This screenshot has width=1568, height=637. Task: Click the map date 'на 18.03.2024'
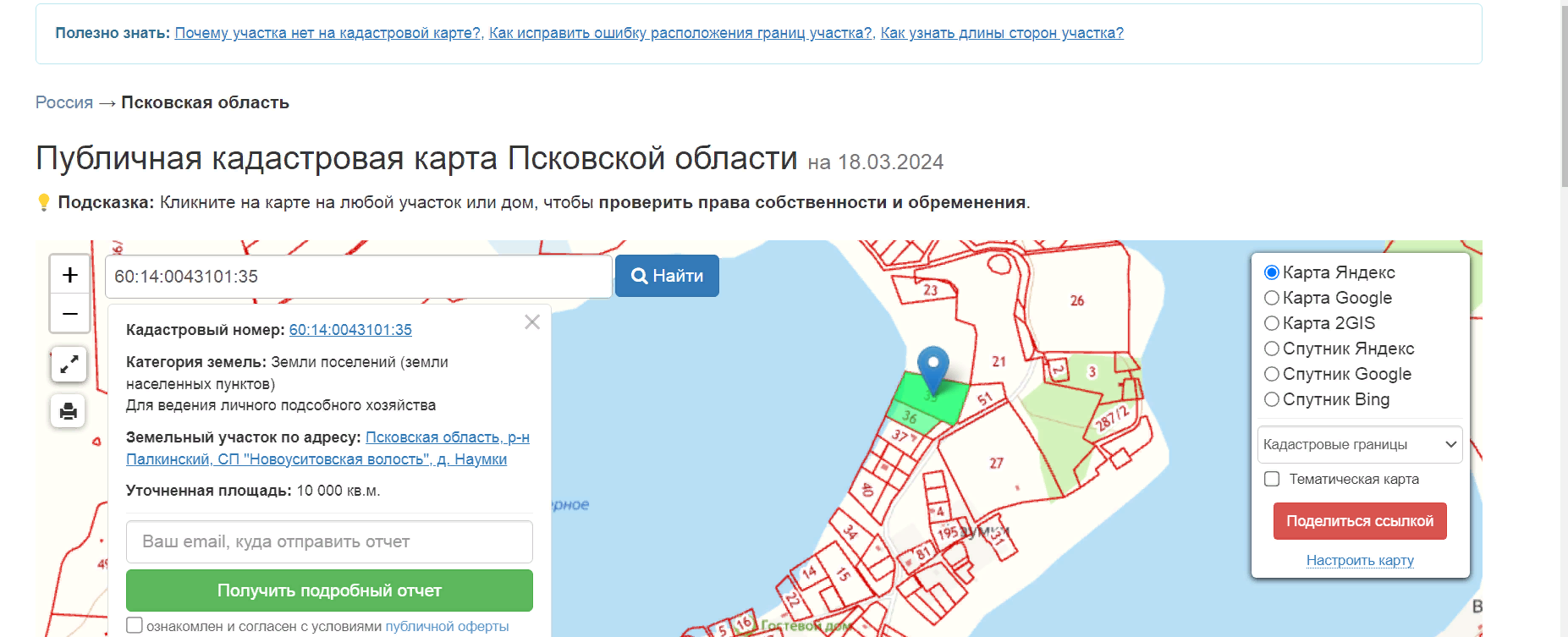point(876,162)
